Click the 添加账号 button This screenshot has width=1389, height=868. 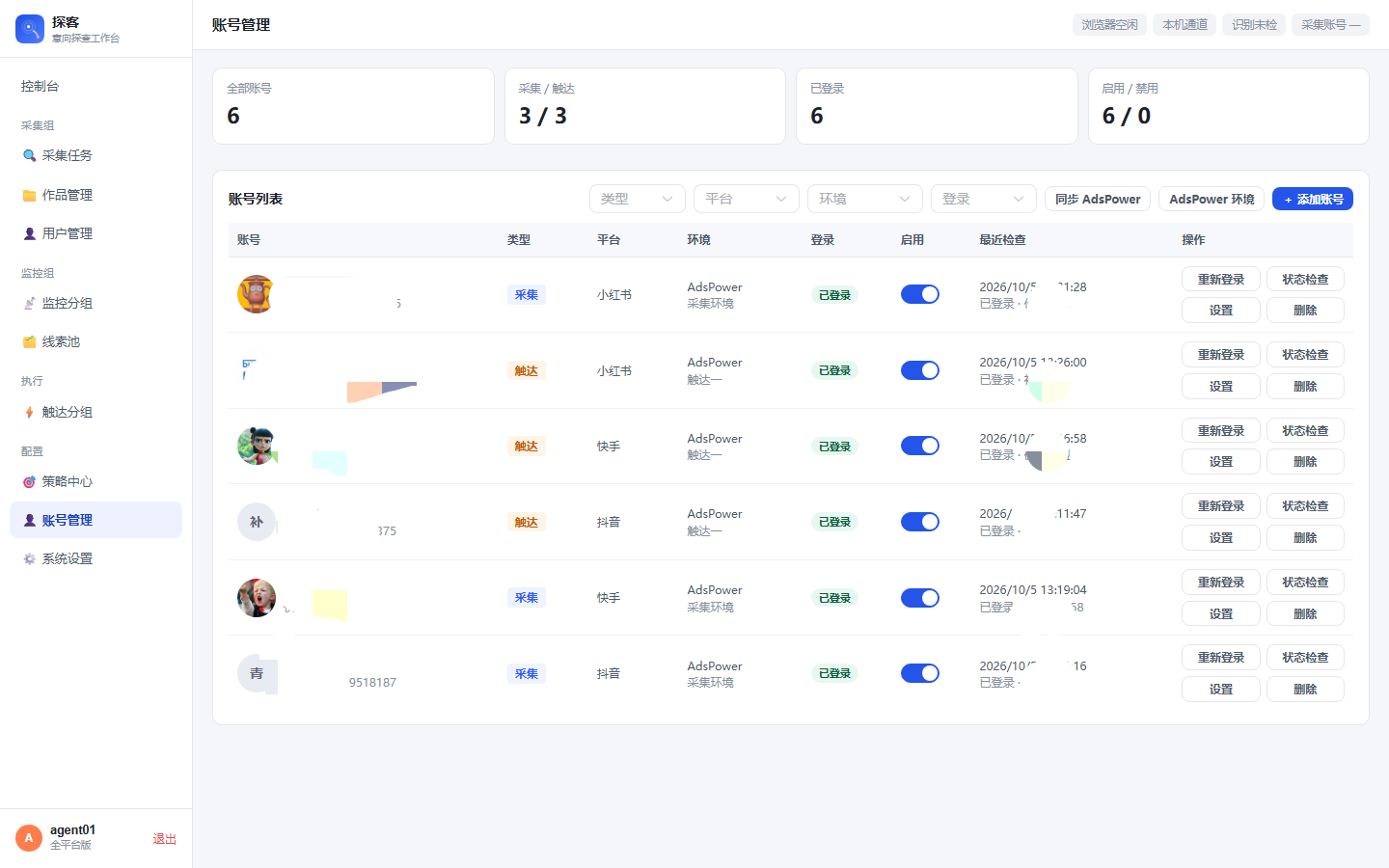(x=1313, y=199)
